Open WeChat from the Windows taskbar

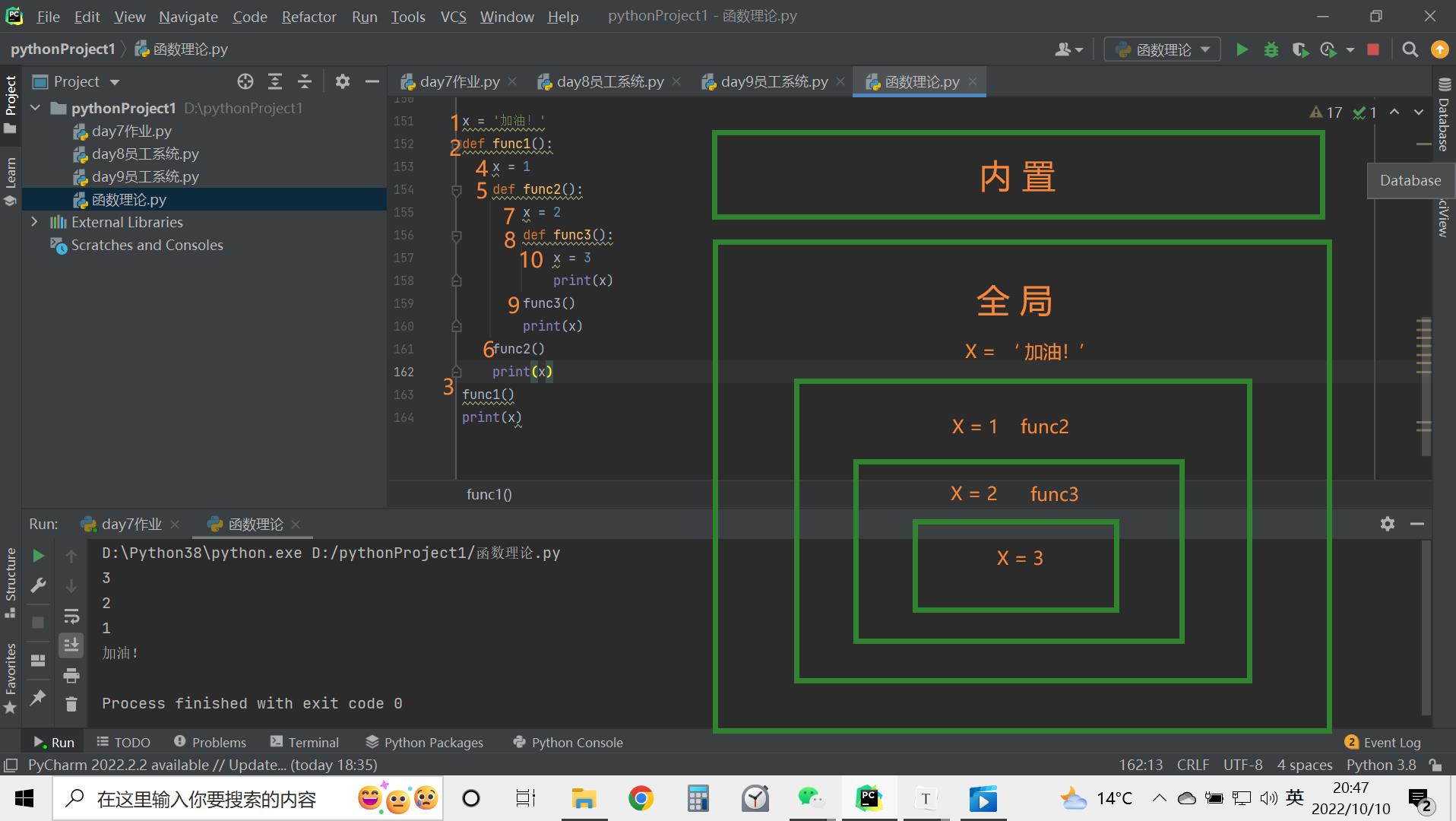811,798
